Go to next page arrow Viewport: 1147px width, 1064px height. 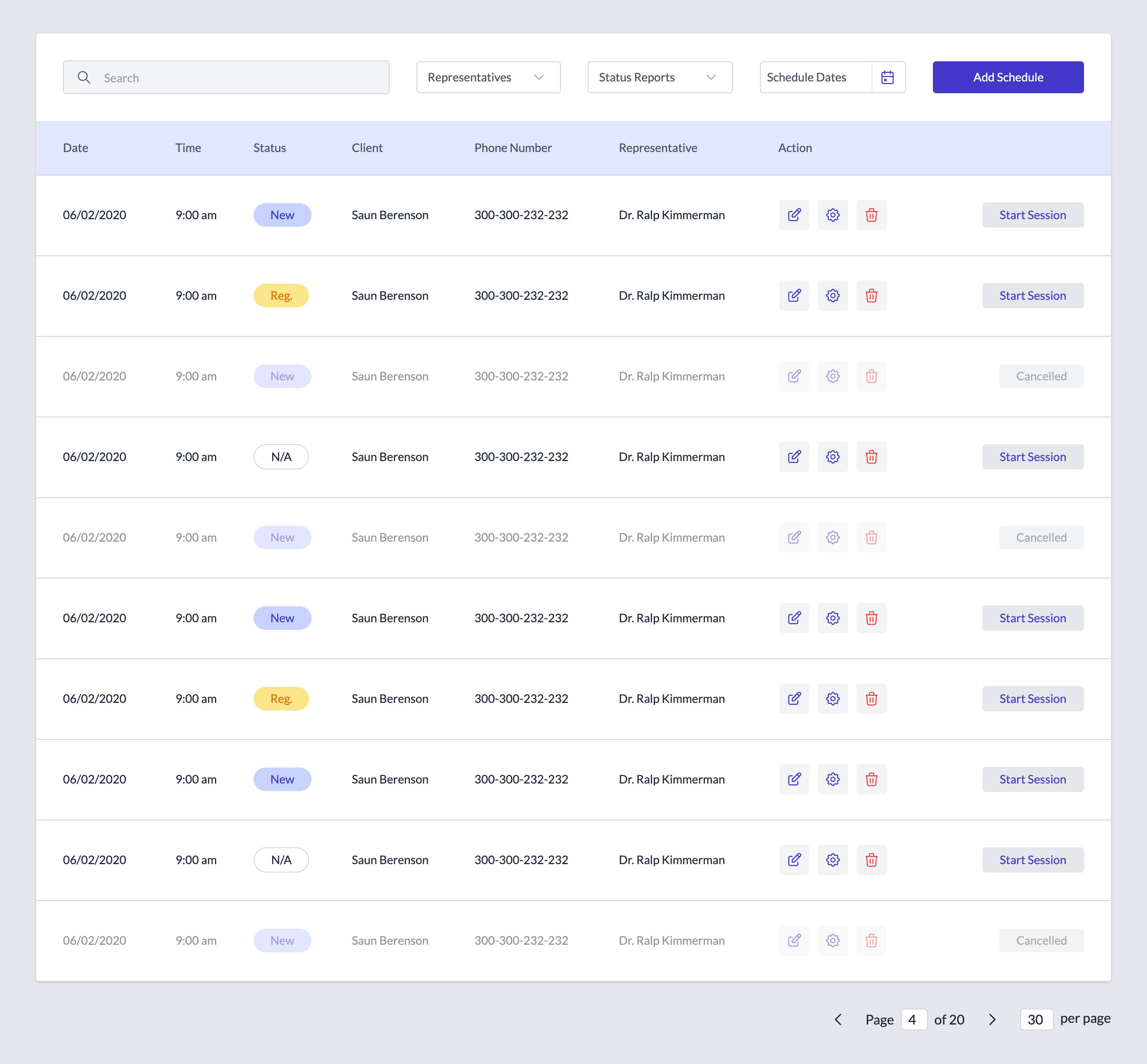992,1019
